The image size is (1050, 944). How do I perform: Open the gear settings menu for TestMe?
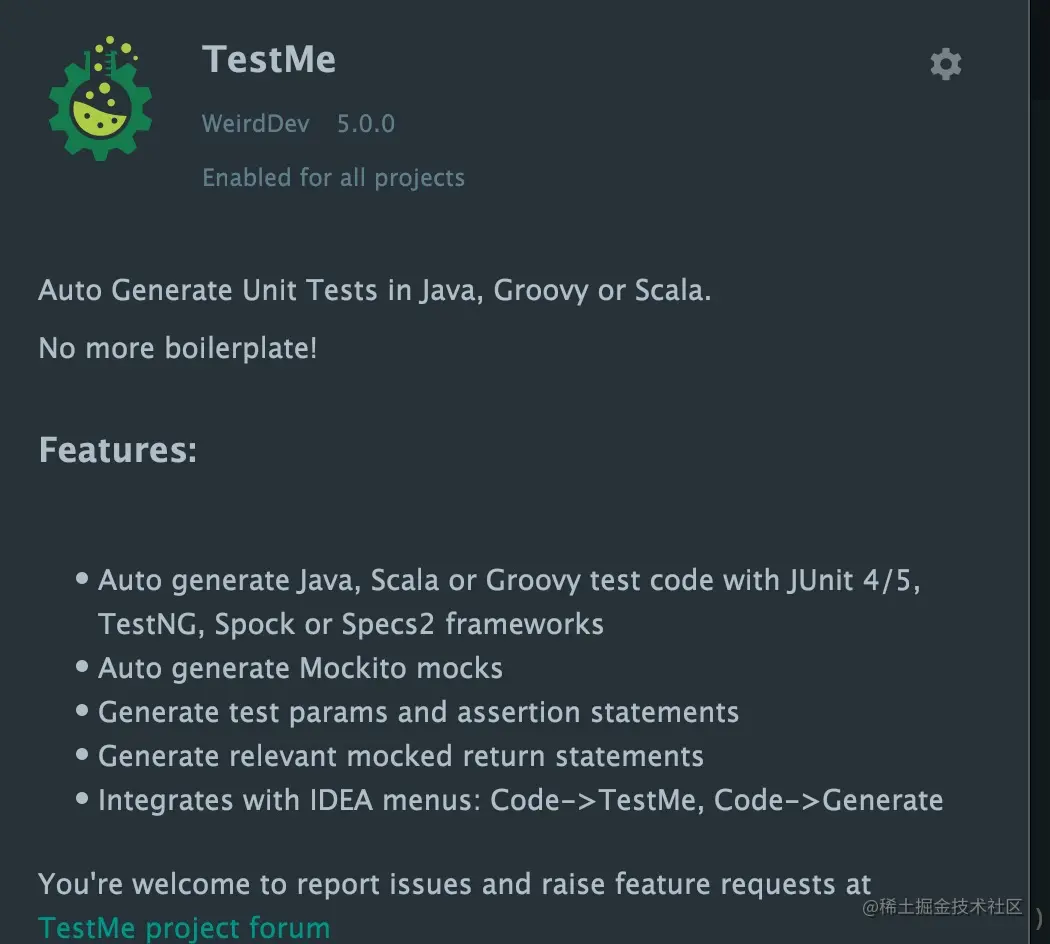[945, 64]
